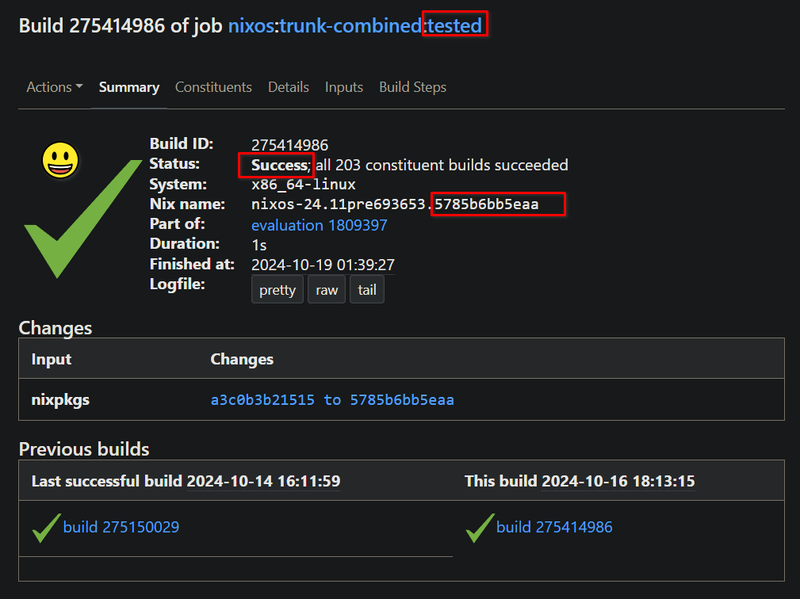Show the Build Steps tab
The image size is (800, 599).
point(413,87)
